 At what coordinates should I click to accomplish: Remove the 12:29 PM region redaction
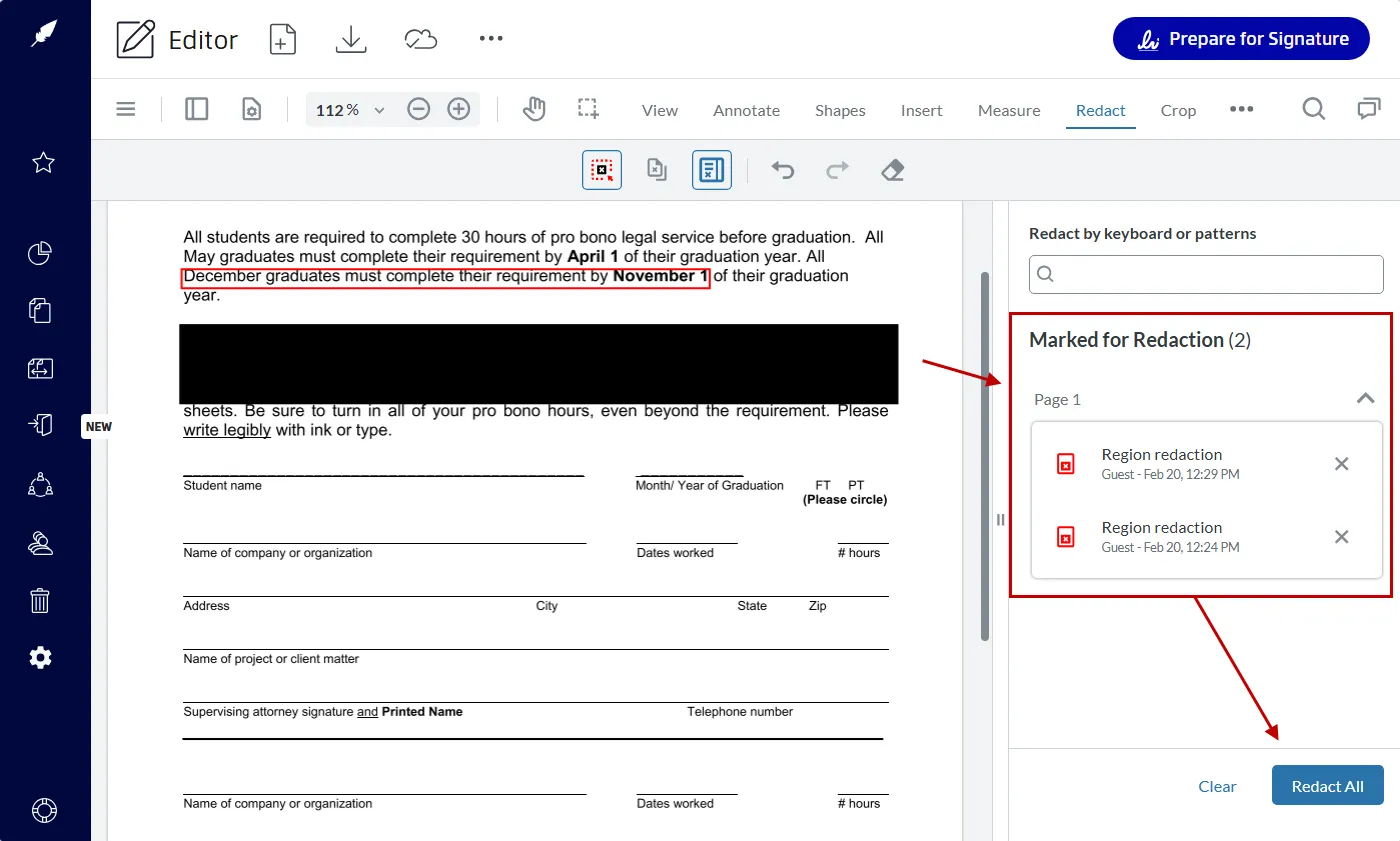1342,463
